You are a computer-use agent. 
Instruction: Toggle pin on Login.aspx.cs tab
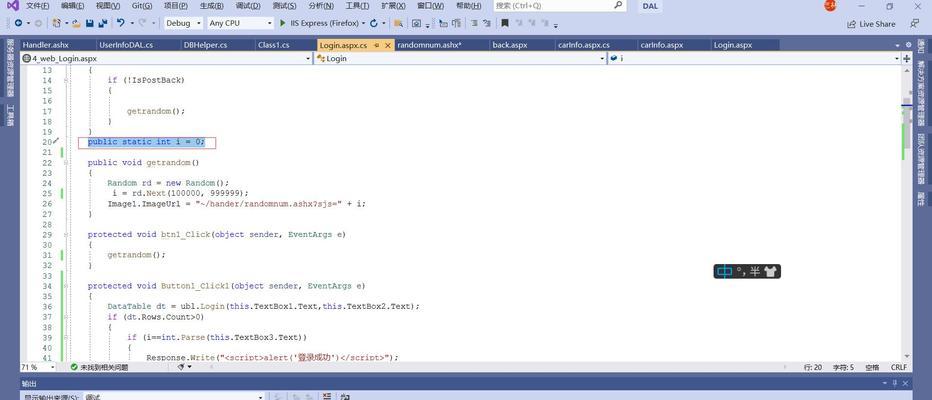tap(377, 45)
